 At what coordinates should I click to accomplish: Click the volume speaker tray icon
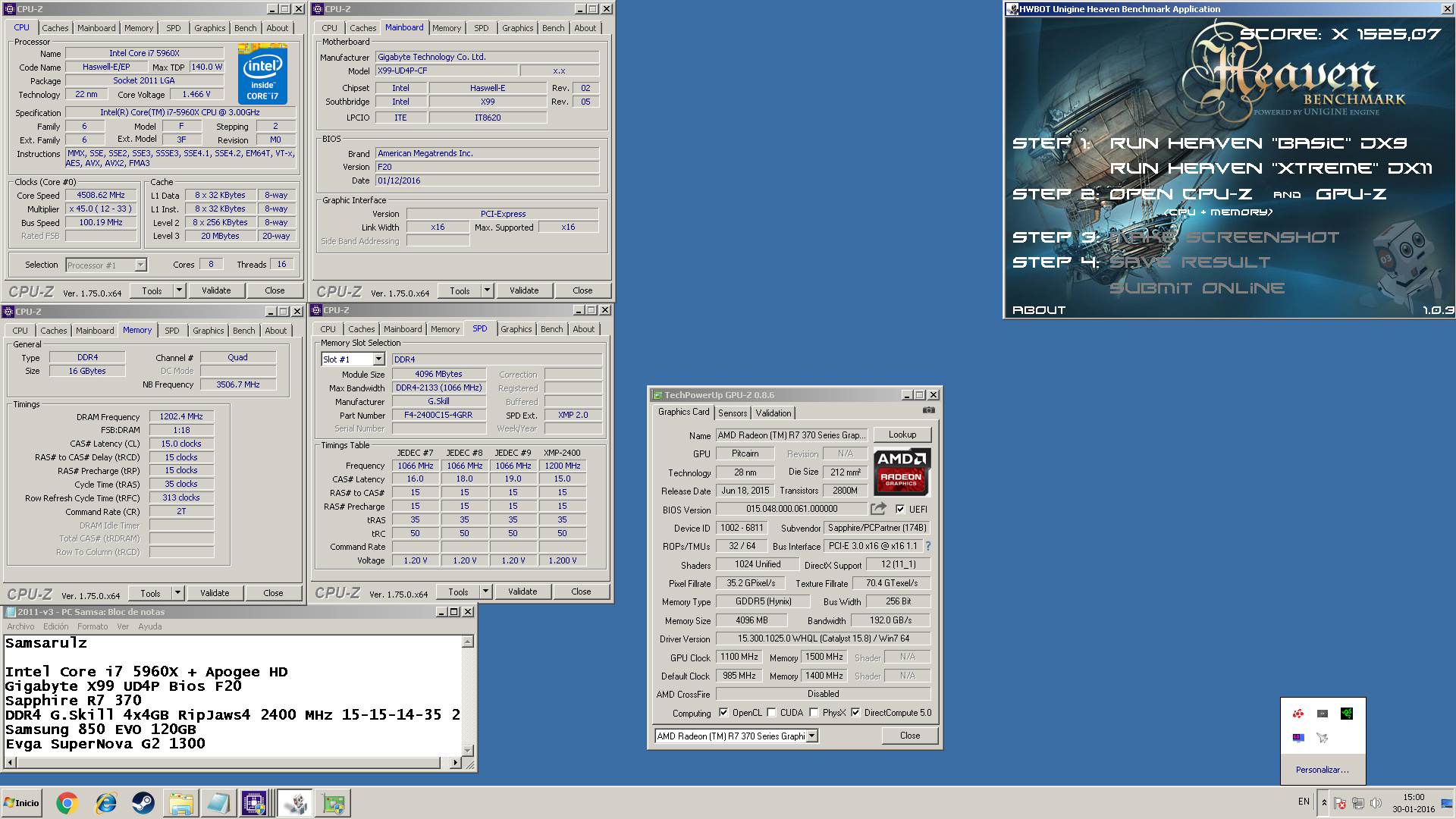(x=1376, y=803)
